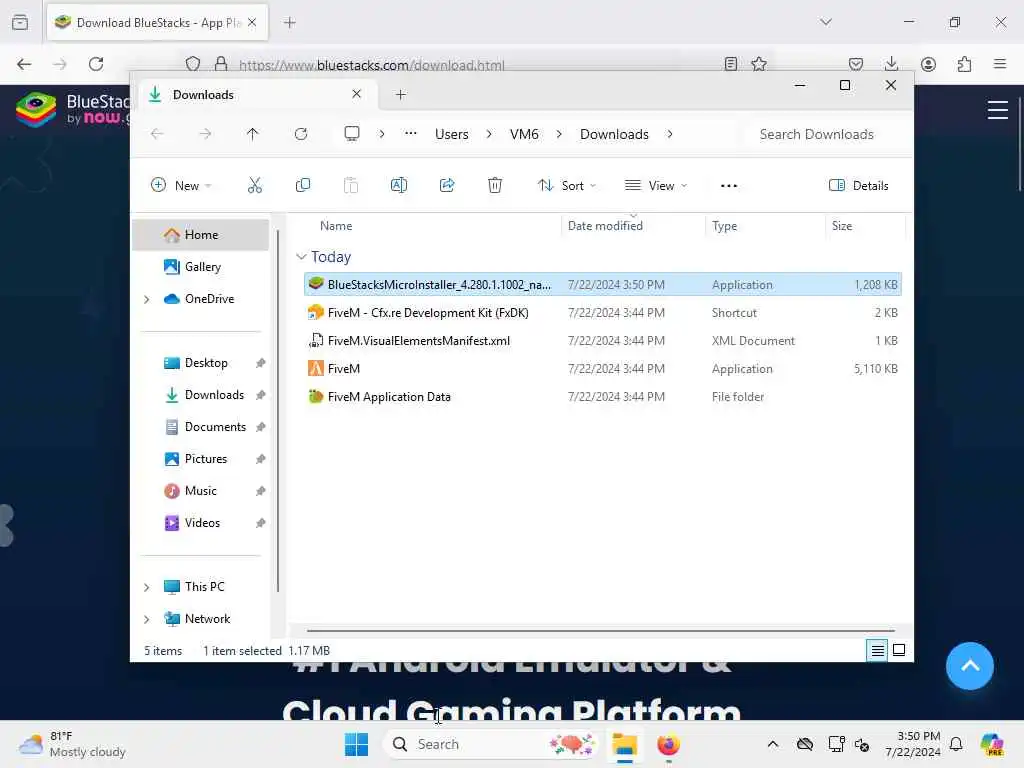
Task: Save page to Pocket icon in Firefox
Action: 856,63
